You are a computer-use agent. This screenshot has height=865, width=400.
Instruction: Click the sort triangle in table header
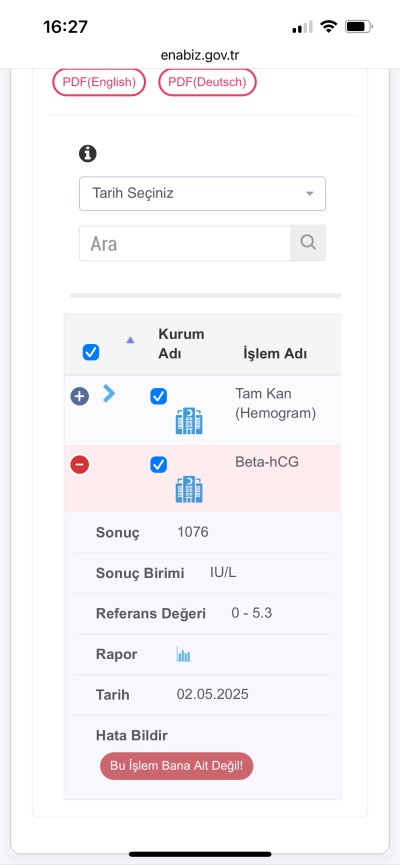pos(130,340)
